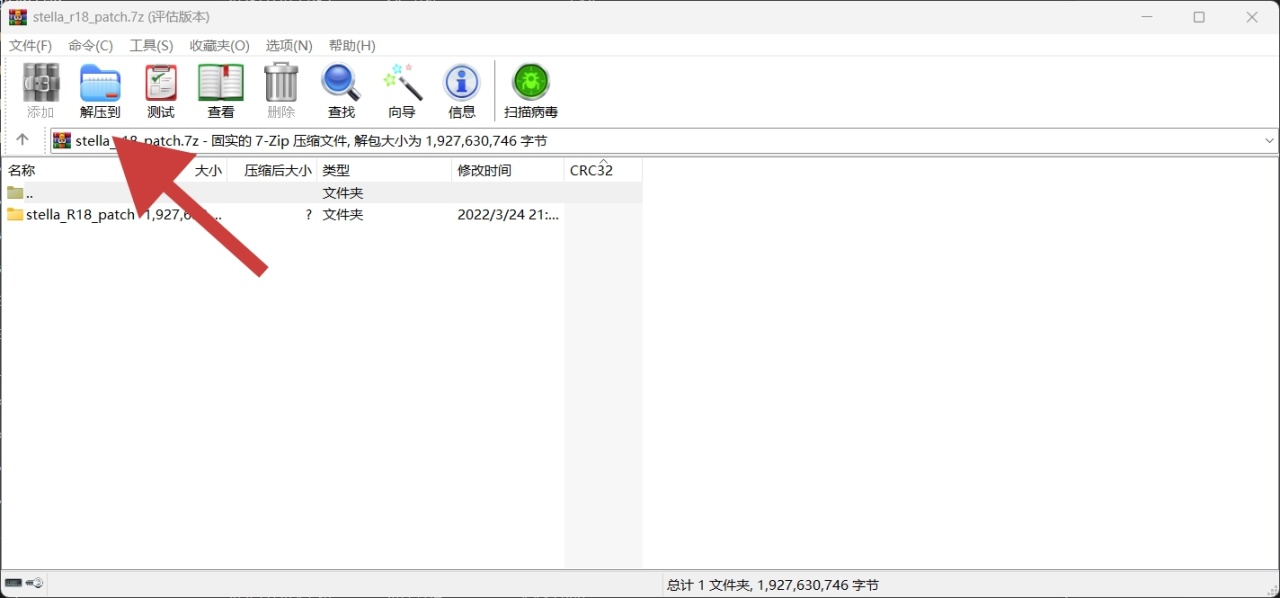Screen dimensions: 1280x598
Task: Run the Scan virus (扫描病毒) icon
Action: [x=531, y=91]
